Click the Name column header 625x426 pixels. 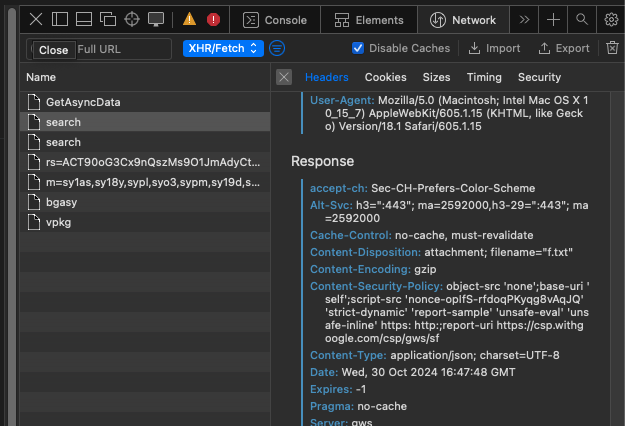coord(145,77)
